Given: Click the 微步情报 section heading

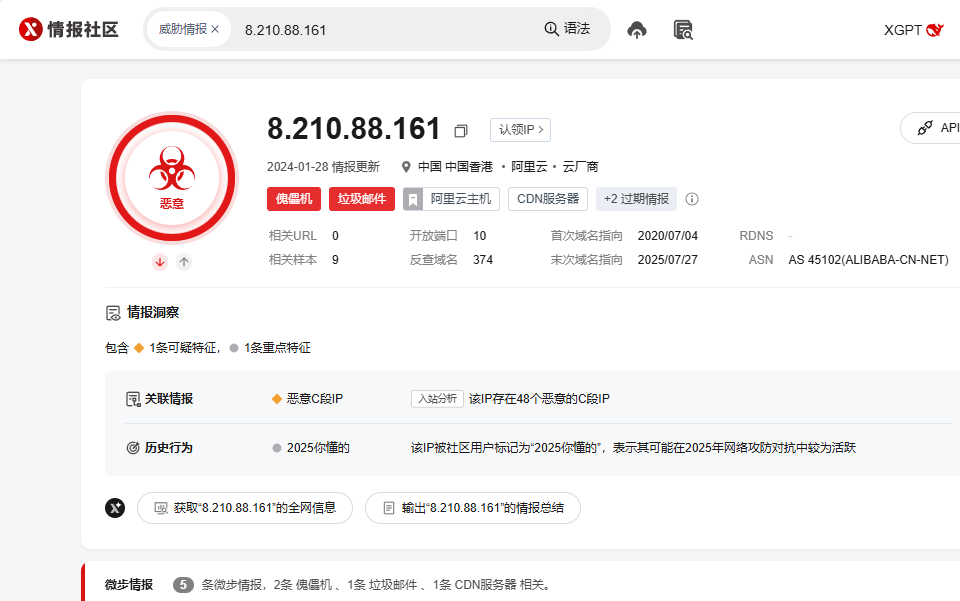Looking at the screenshot, I should tap(129, 585).
